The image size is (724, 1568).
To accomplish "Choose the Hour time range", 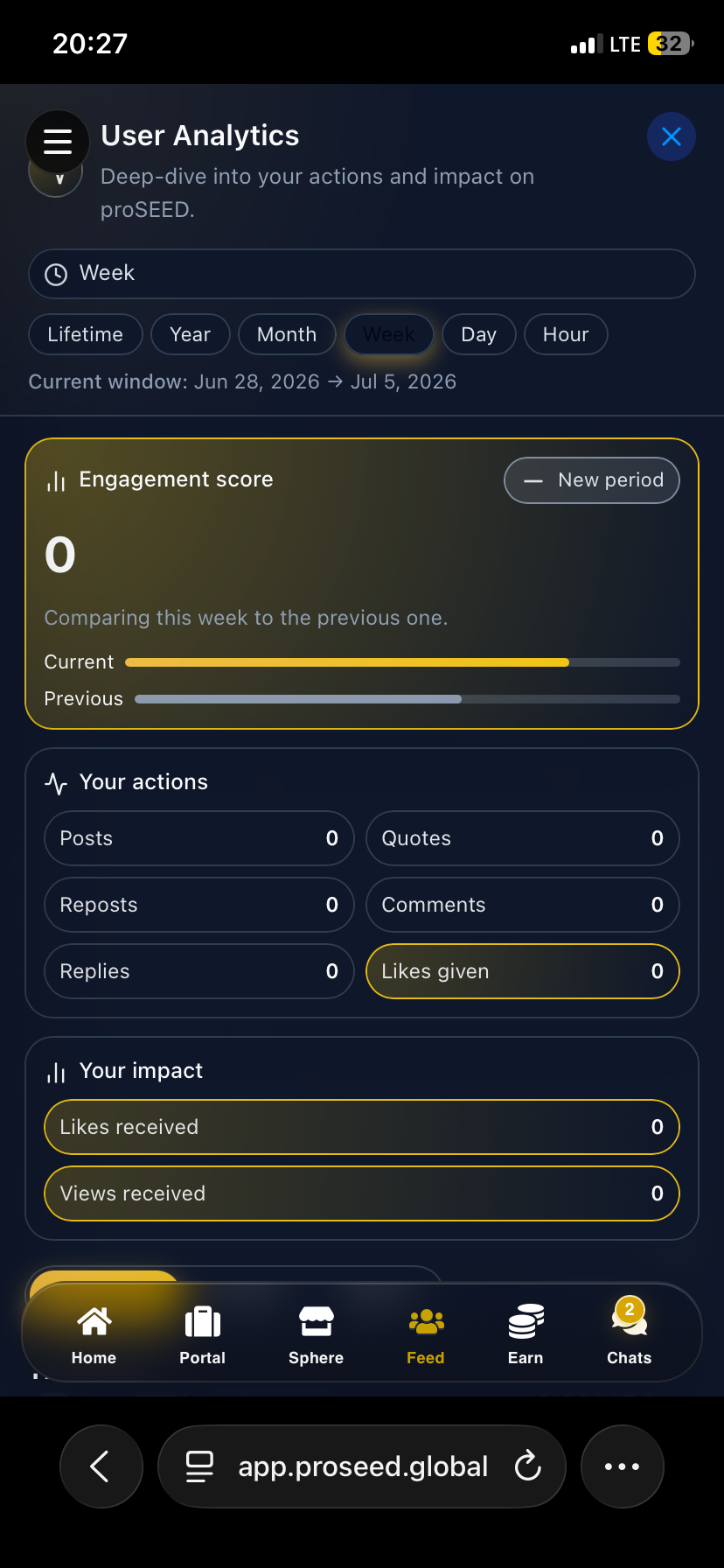I will tap(566, 334).
